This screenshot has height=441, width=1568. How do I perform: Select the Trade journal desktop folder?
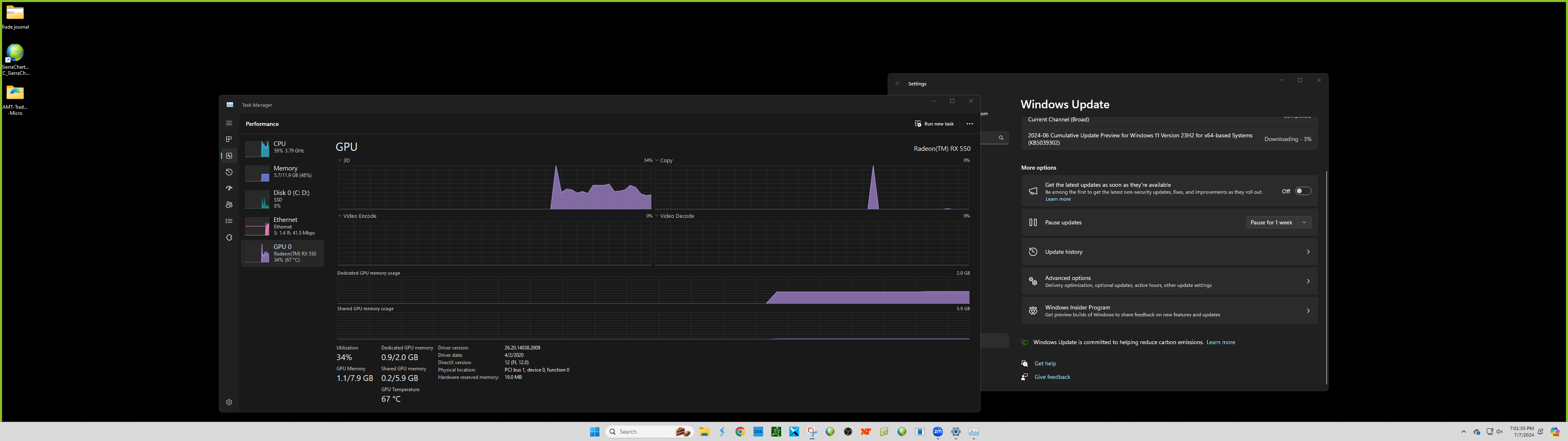coord(15,17)
